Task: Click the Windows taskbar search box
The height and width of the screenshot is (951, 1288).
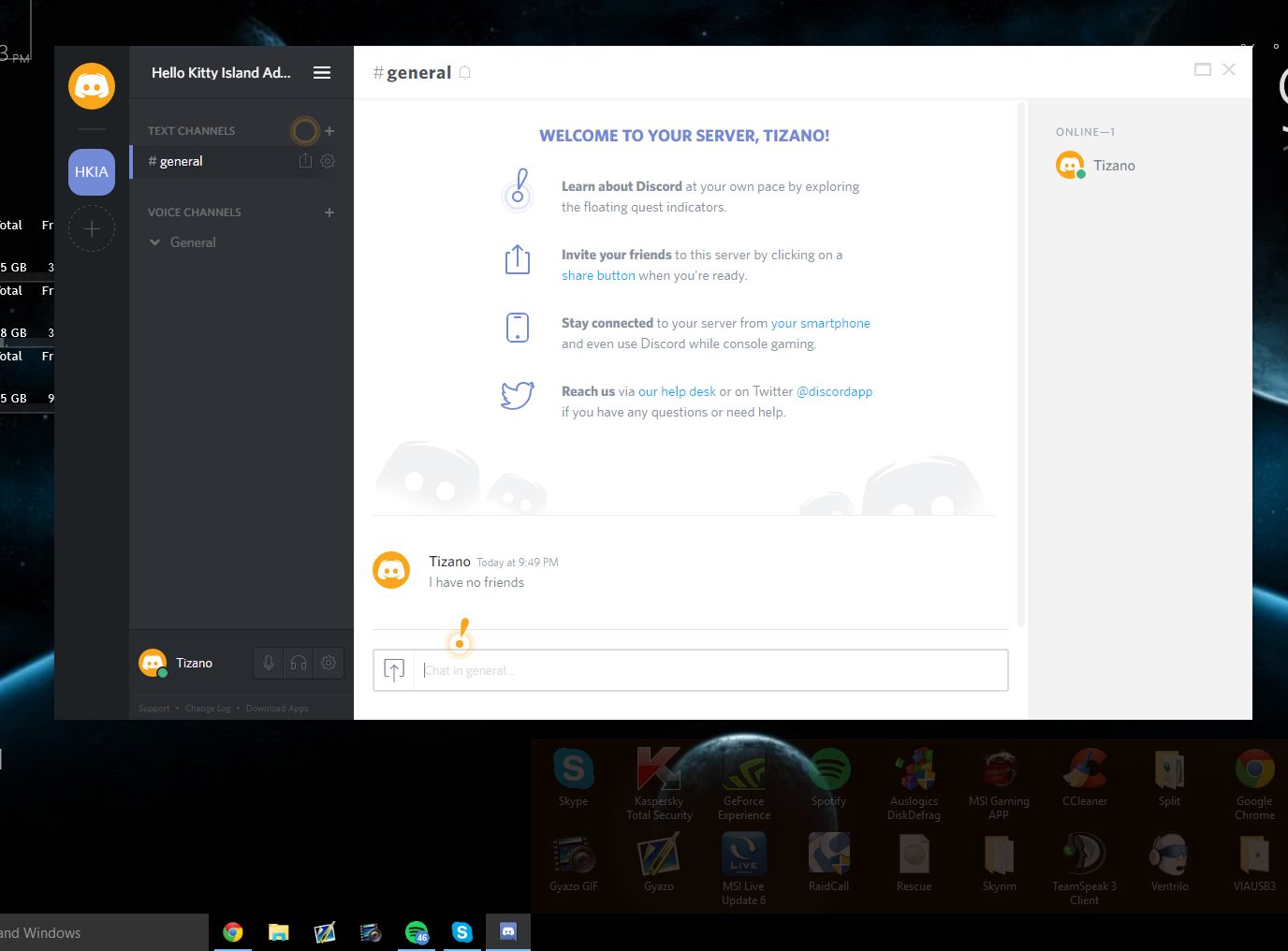Action: pos(104,932)
